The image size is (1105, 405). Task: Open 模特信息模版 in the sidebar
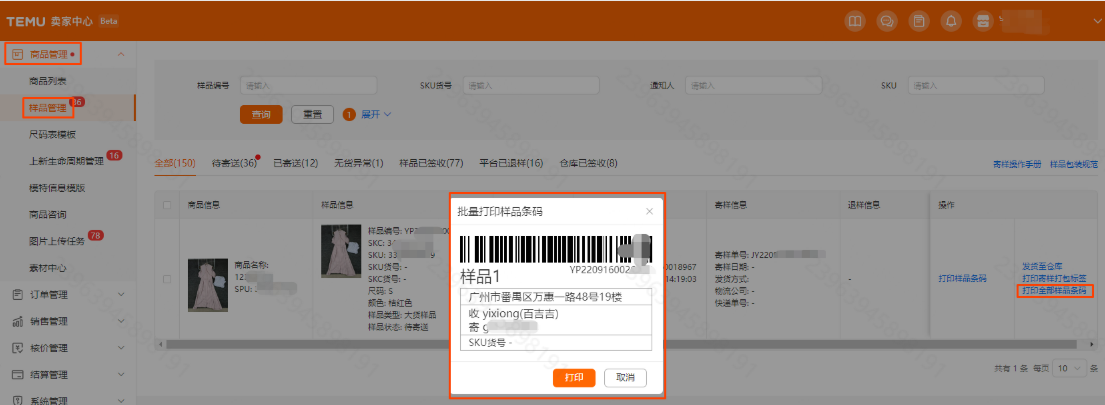pos(57,188)
